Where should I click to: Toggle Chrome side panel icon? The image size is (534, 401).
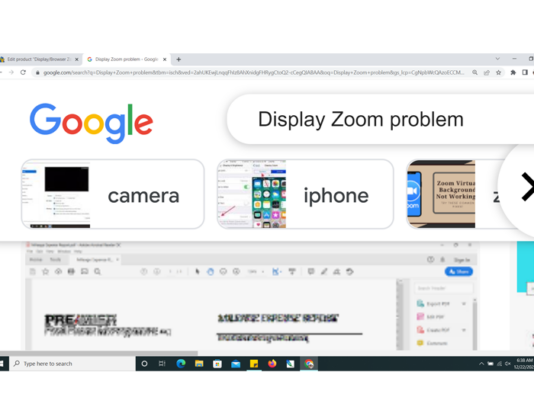click(x=525, y=73)
